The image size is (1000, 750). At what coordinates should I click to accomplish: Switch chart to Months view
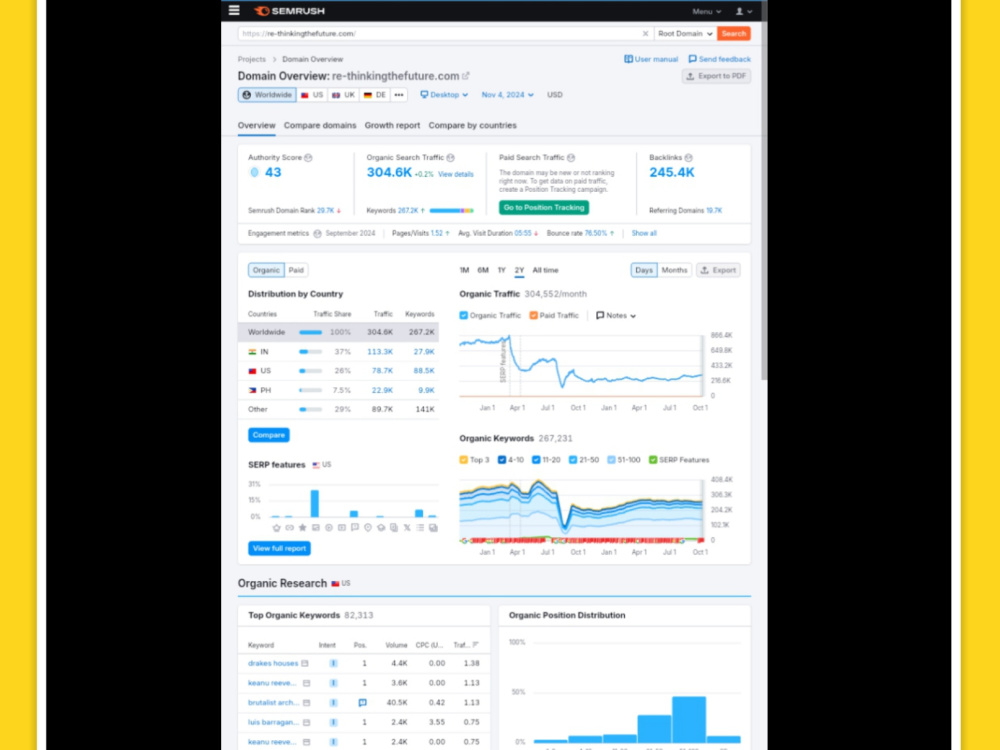coord(674,270)
